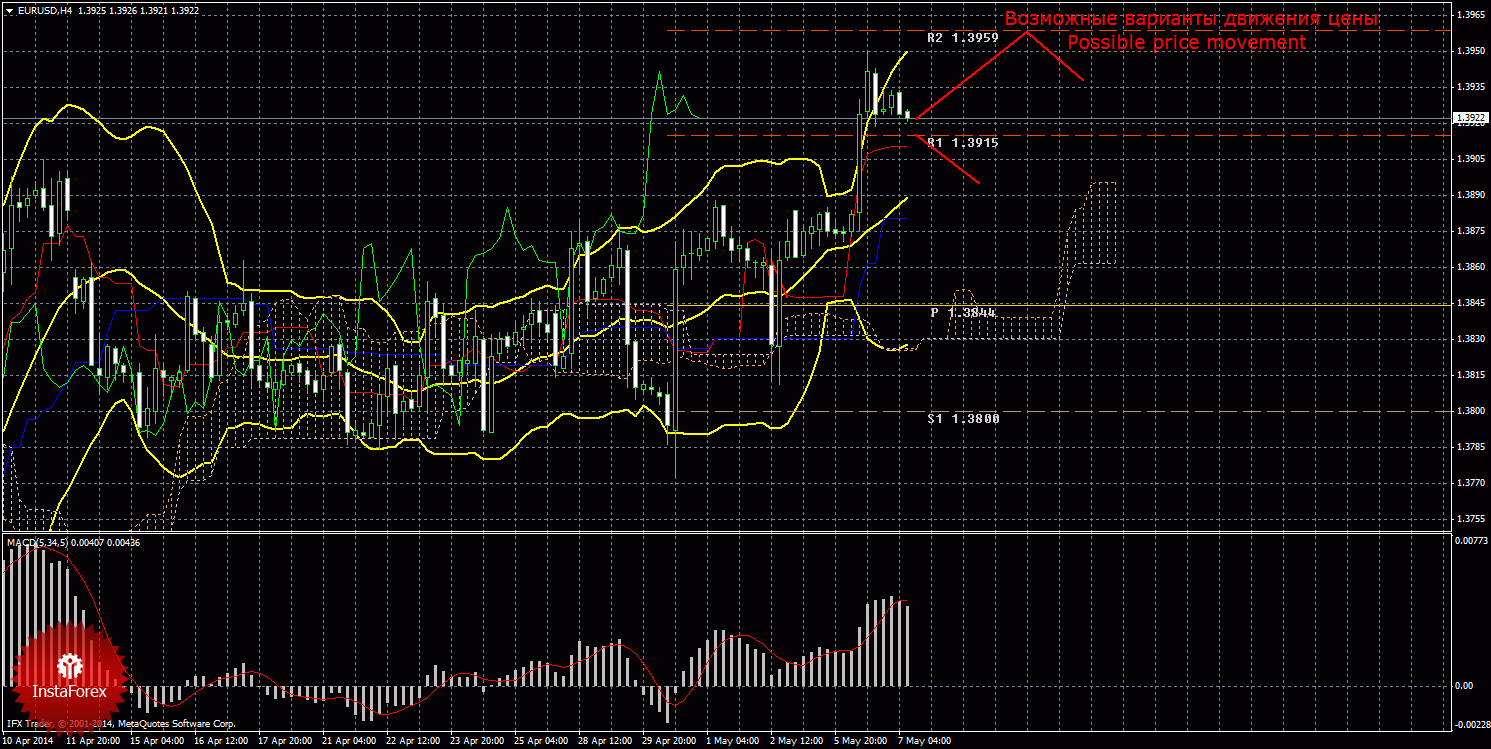Click the 1.3845 price scale label

(1471, 303)
